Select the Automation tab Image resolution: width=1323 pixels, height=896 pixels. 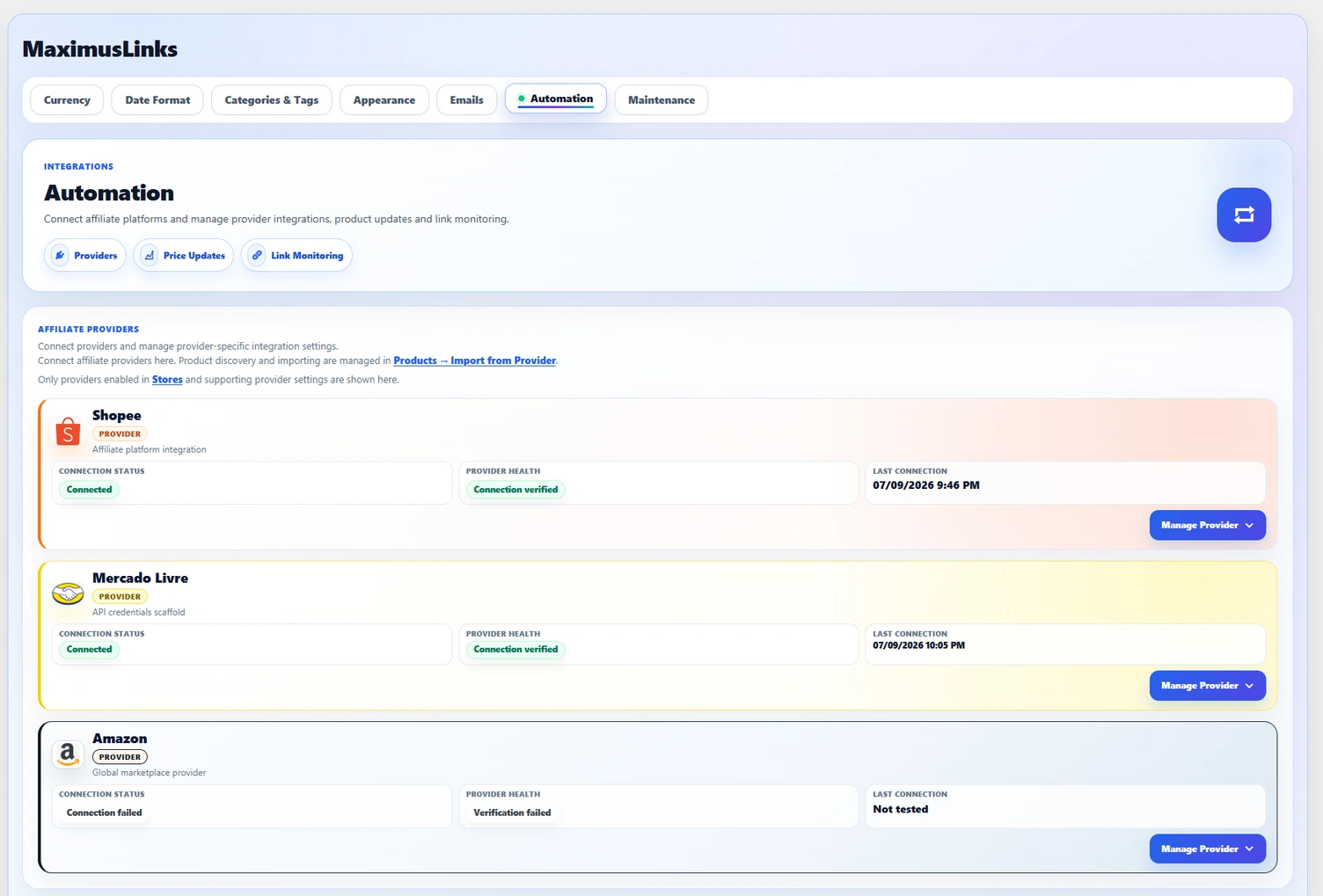point(555,98)
